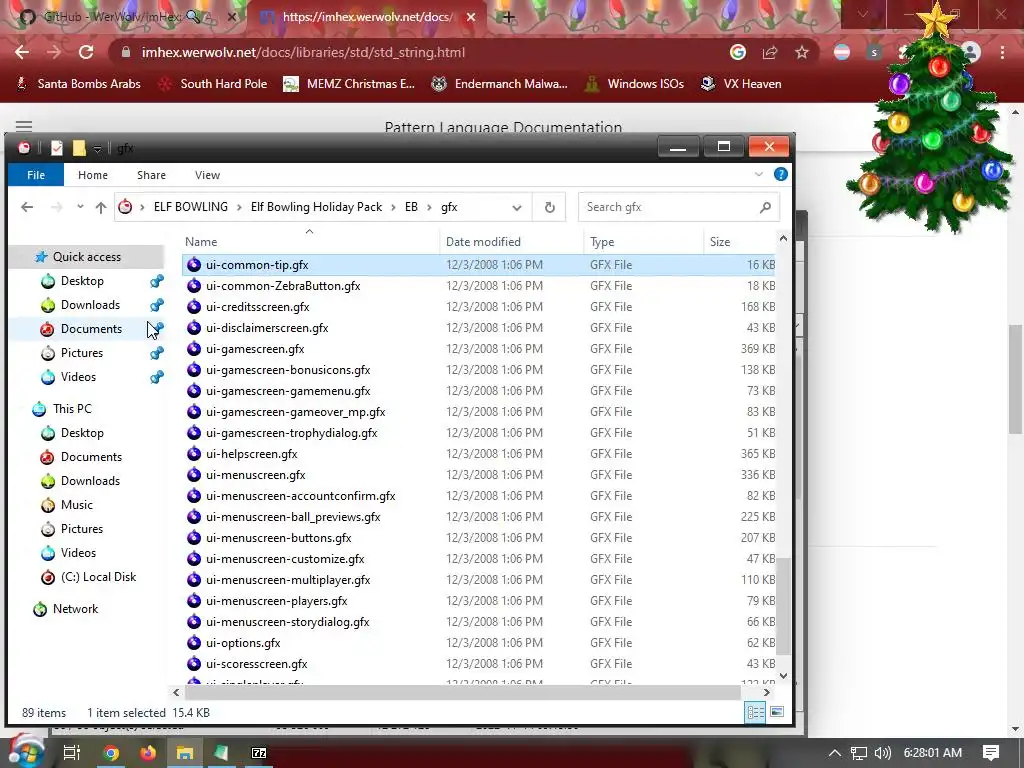Click the ornament icon of ui-scoresscreen.gfx
Viewport: 1024px width, 768px height.
click(x=194, y=664)
